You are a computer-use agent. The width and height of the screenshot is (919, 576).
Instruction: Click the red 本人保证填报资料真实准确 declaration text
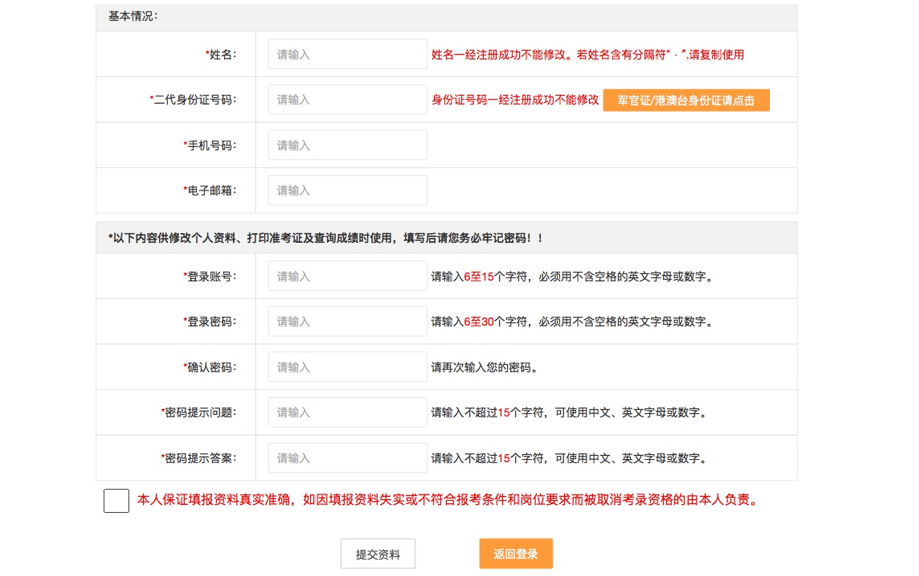click(448, 500)
